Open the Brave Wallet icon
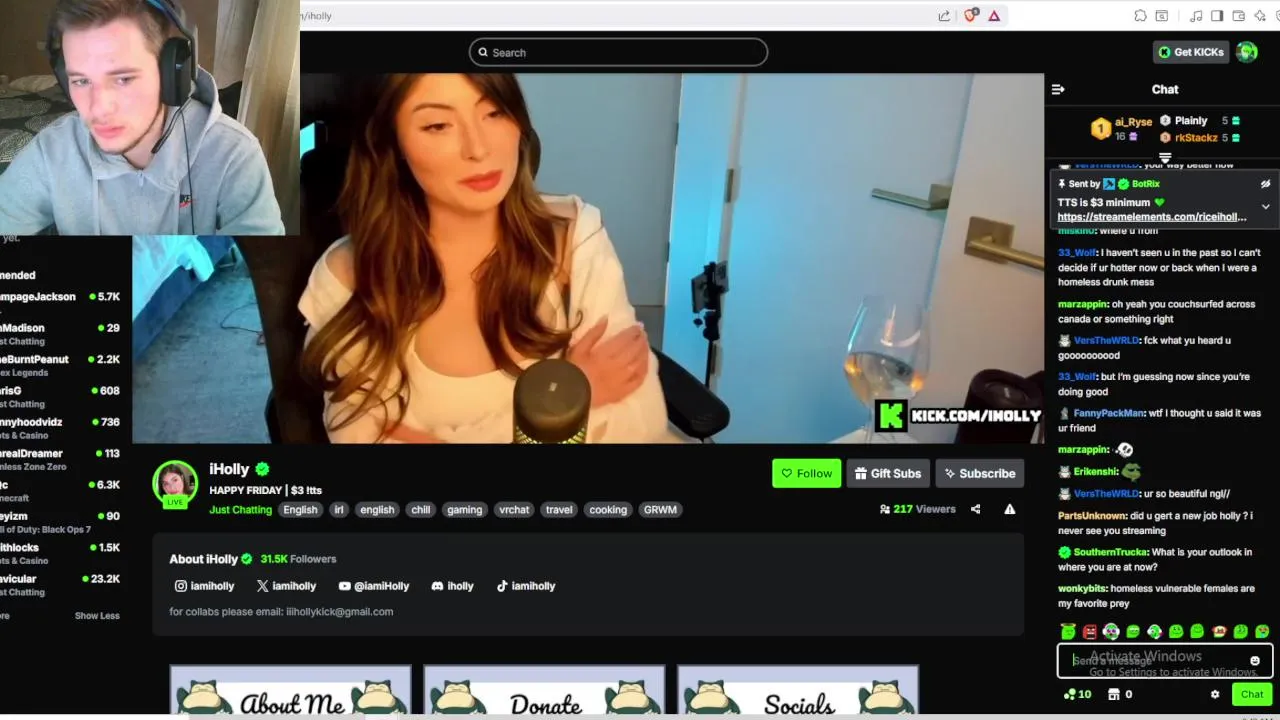The width and height of the screenshot is (1280, 720). 1238,16
